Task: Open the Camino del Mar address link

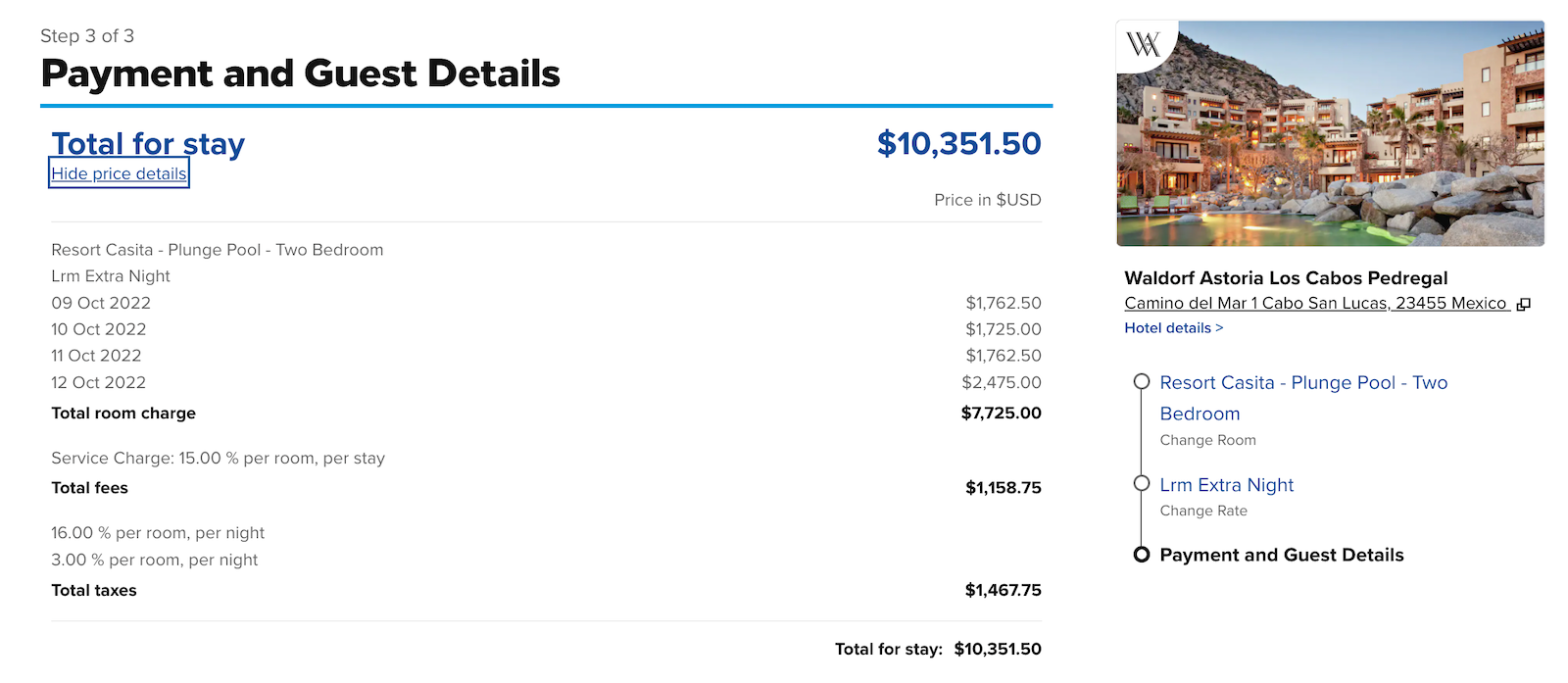Action: point(1313,303)
